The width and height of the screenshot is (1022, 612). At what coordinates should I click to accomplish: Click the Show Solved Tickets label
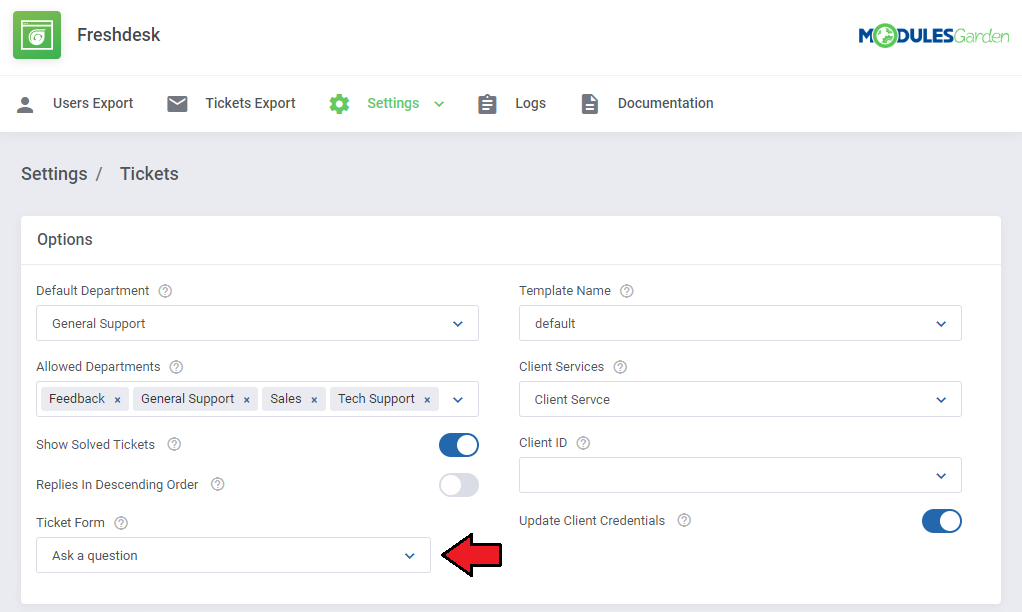(96, 444)
